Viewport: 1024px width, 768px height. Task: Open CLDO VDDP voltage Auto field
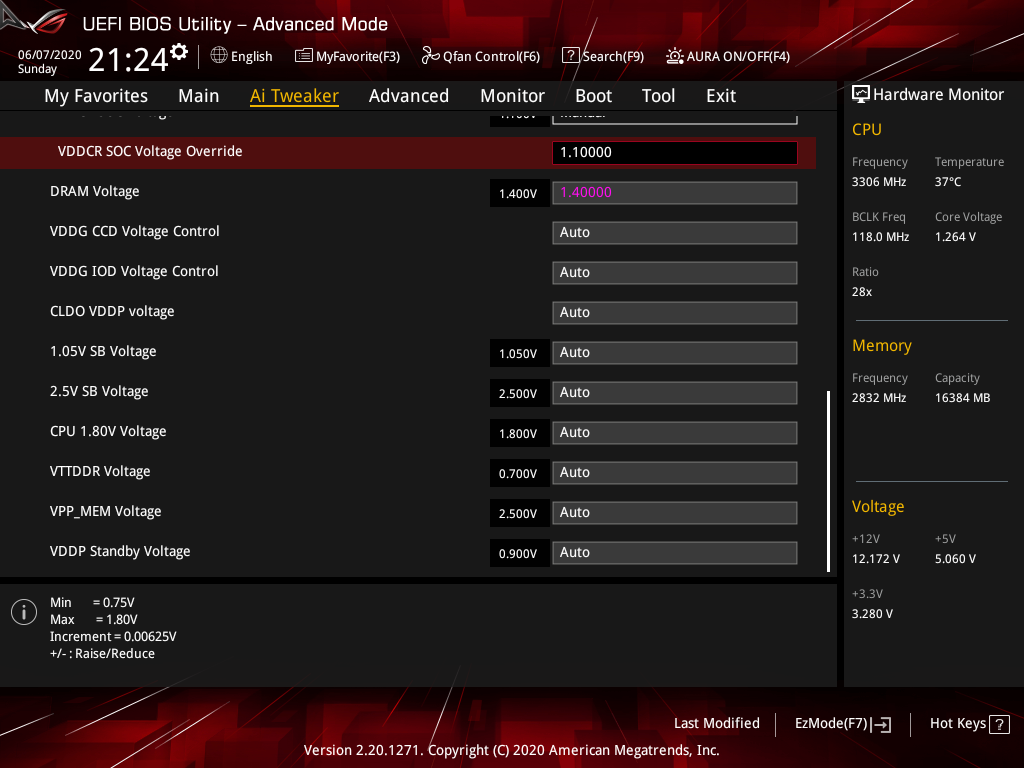(675, 313)
